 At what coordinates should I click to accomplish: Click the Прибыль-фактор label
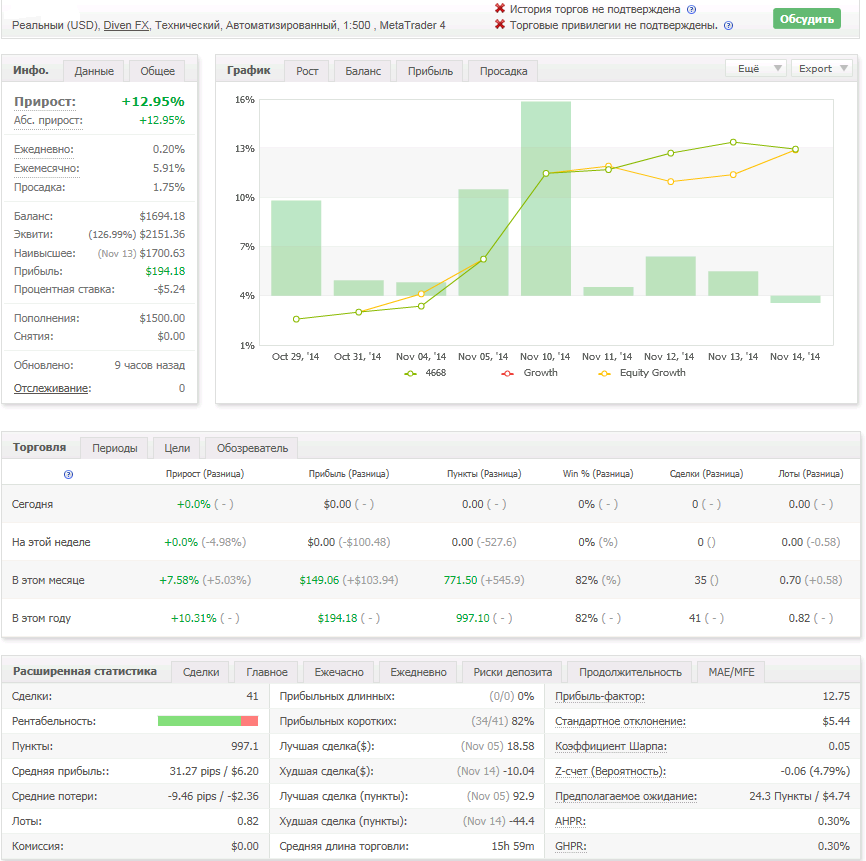(x=599, y=696)
